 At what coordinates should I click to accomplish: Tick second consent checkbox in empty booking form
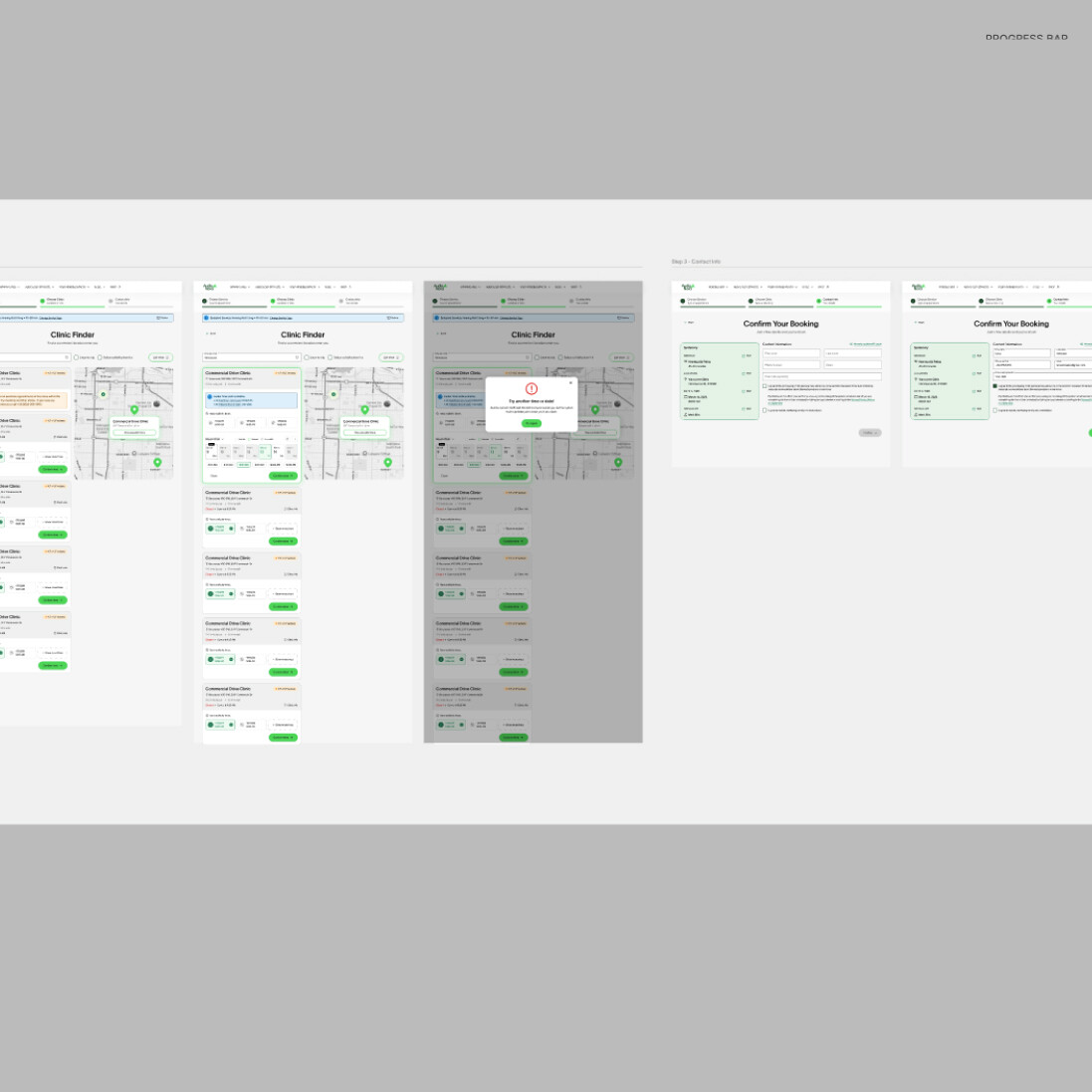coord(764,410)
